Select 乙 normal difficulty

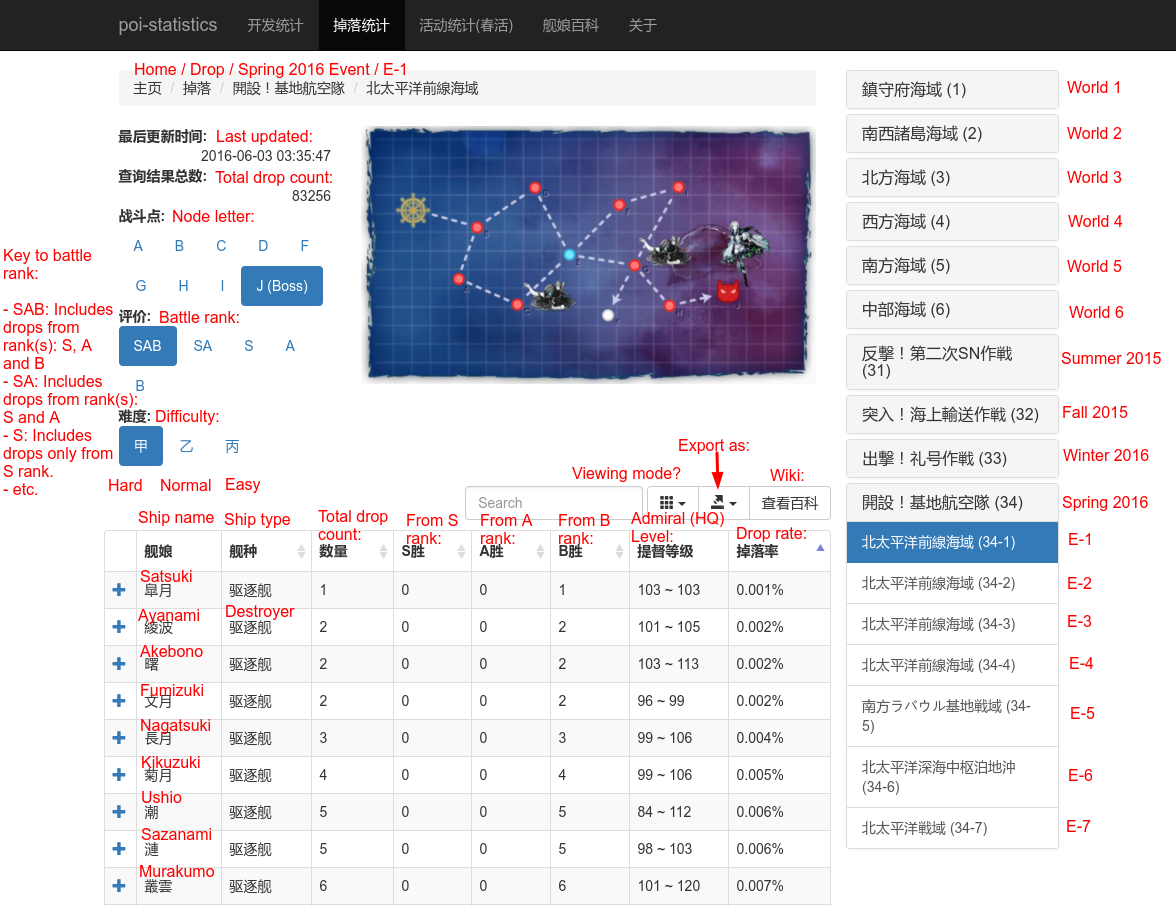187,446
